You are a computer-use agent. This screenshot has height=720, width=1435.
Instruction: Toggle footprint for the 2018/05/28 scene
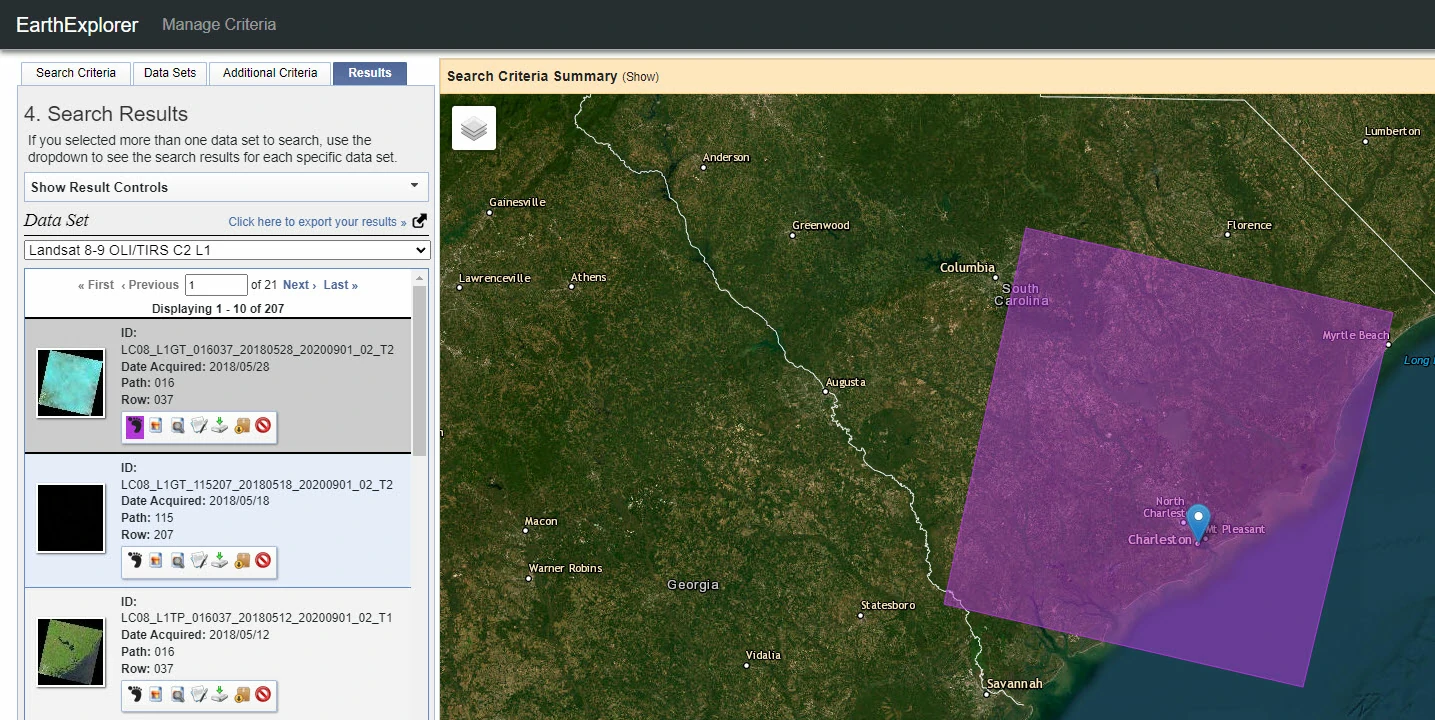pos(135,427)
